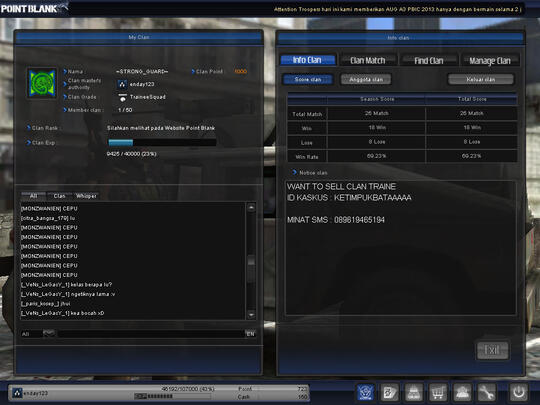The image size is (540, 405).
Task: Click the player experience bar in status bar
Action: pyautogui.click(x=173, y=396)
